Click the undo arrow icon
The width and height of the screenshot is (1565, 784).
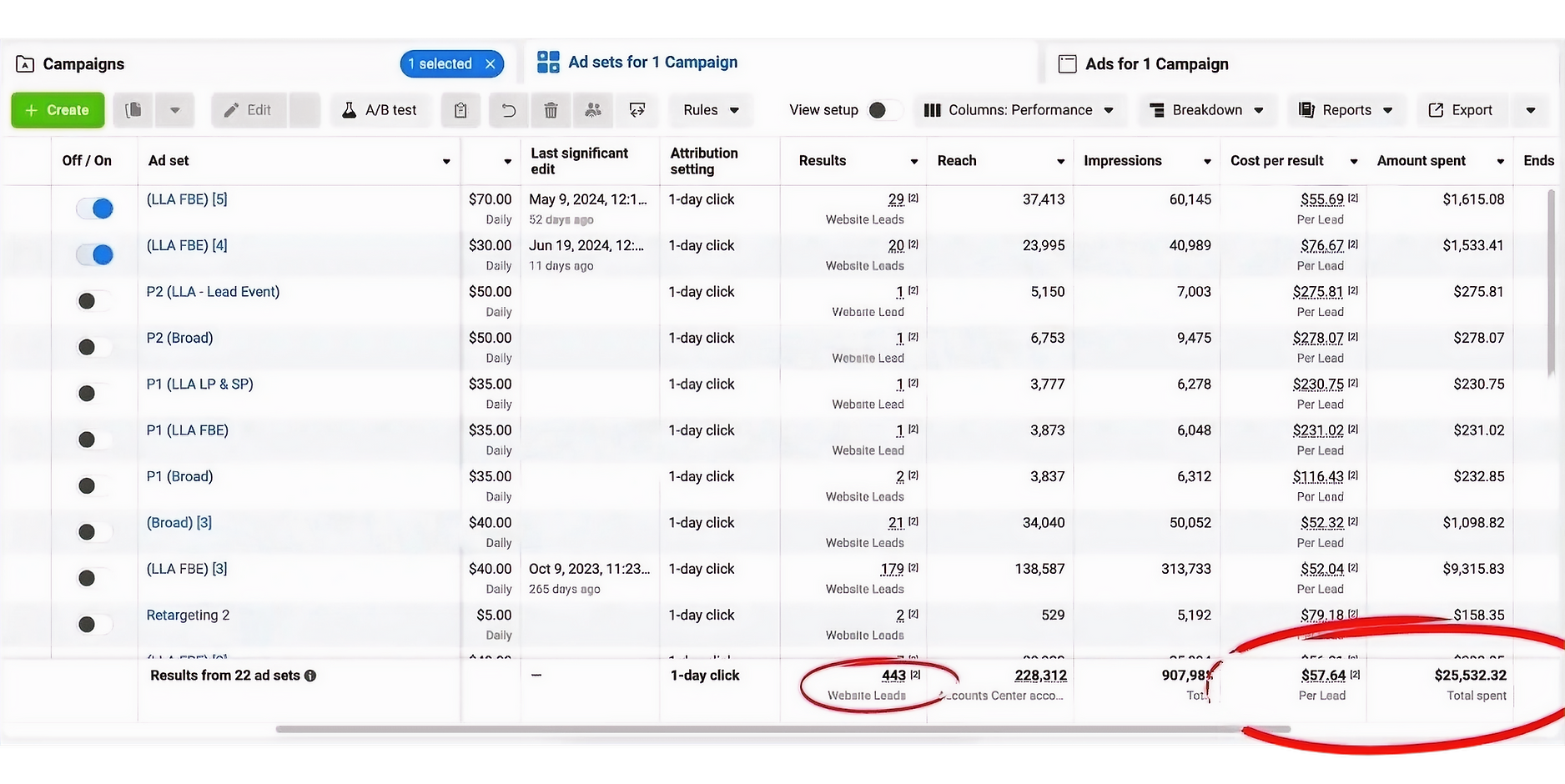tap(509, 110)
